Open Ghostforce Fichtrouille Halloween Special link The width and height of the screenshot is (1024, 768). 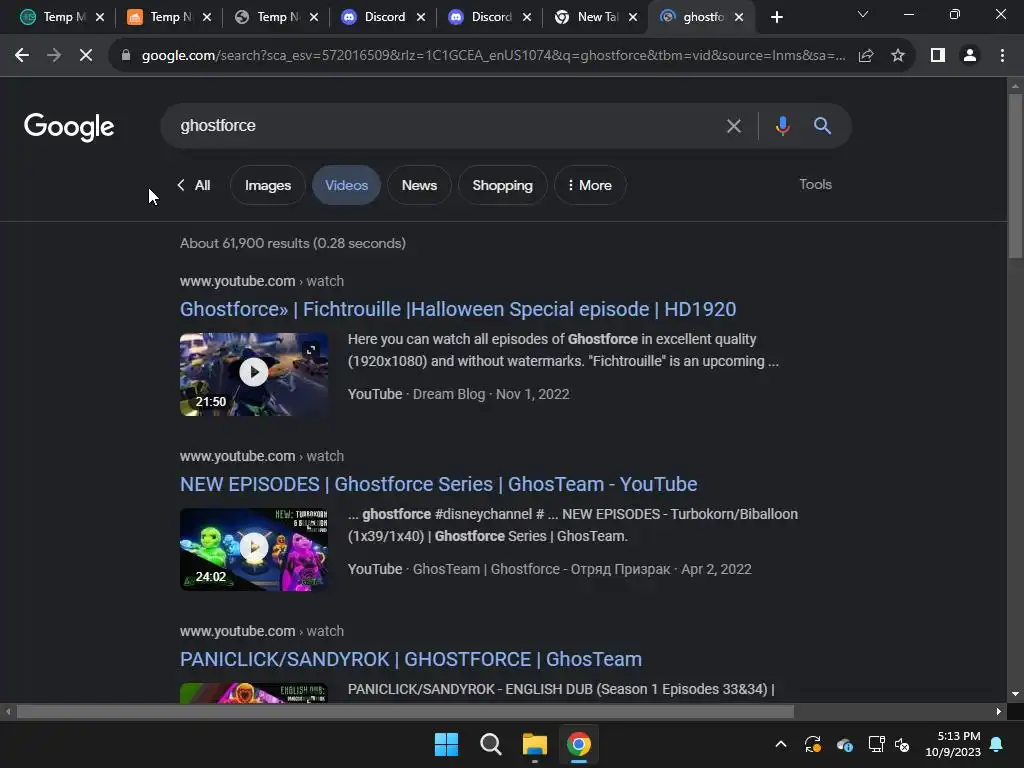(458, 309)
